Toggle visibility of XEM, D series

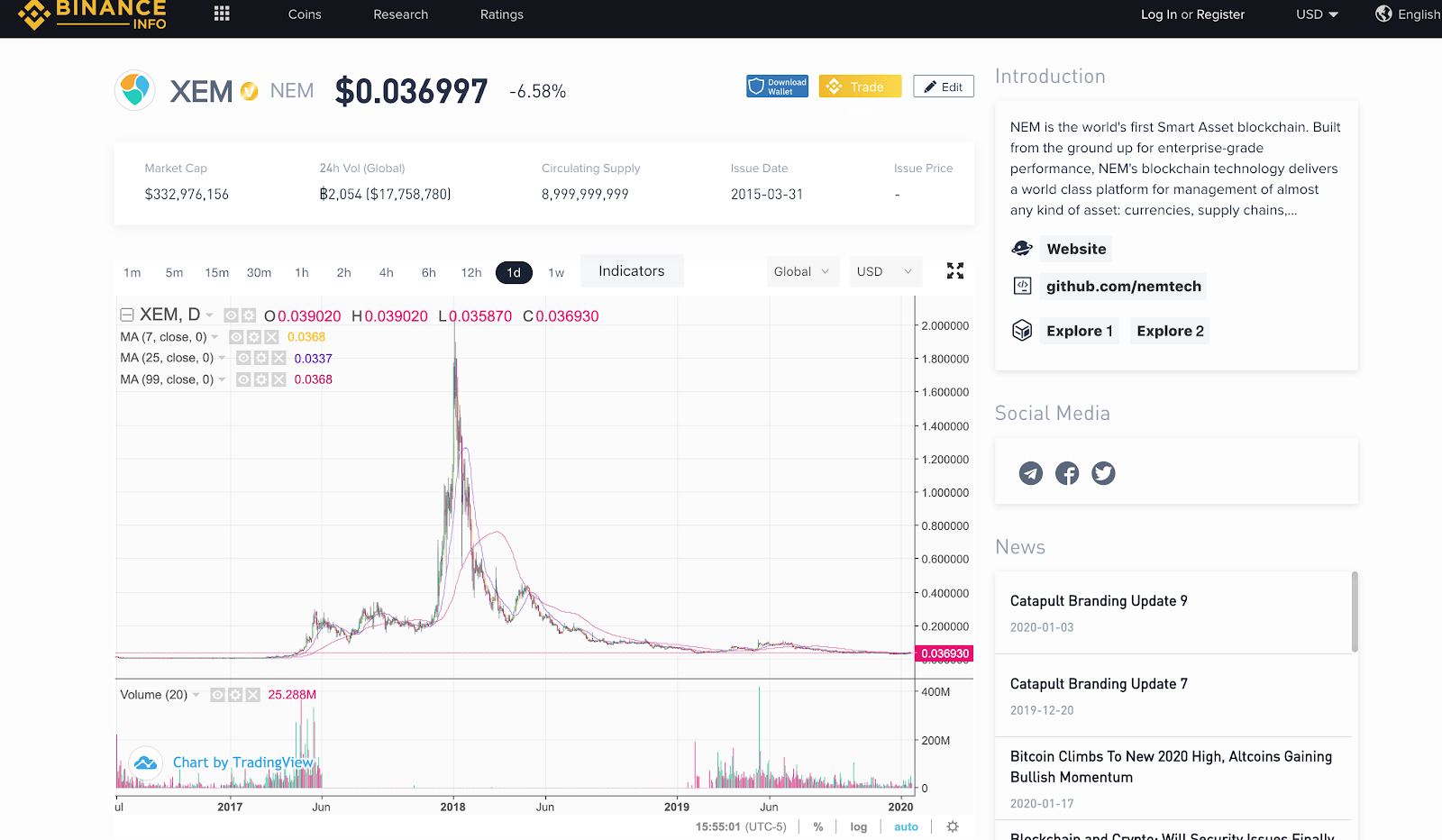click(x=231, y=315)
